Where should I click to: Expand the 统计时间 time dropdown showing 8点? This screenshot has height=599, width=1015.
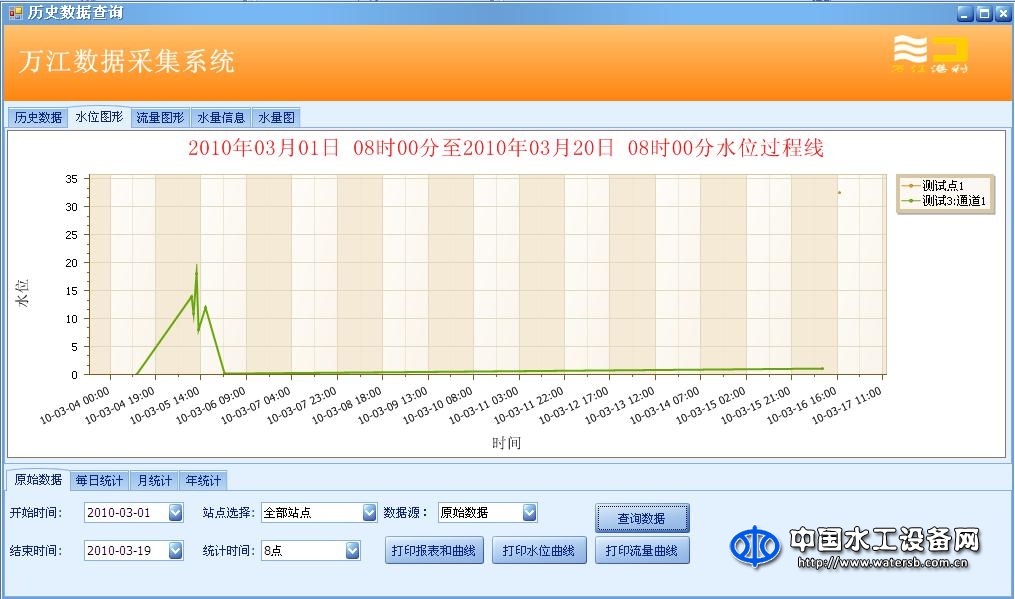[x=351, y=549]
